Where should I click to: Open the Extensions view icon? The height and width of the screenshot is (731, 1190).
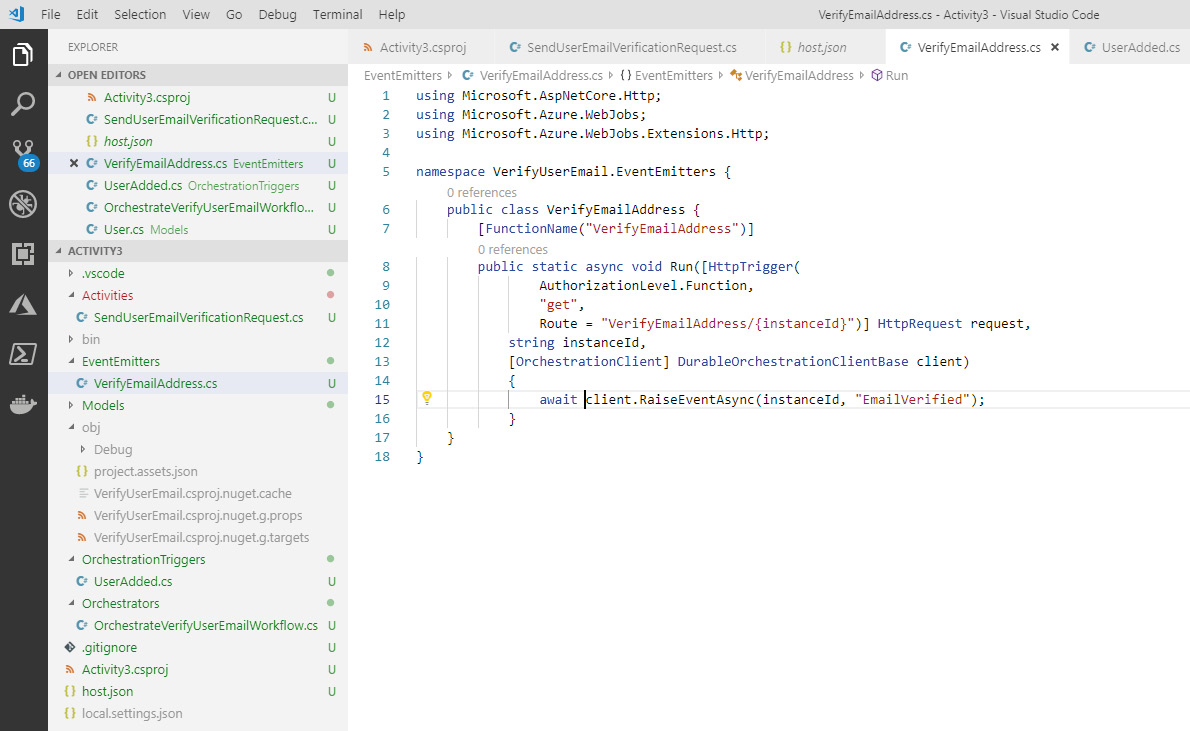[x=23, y=254]
